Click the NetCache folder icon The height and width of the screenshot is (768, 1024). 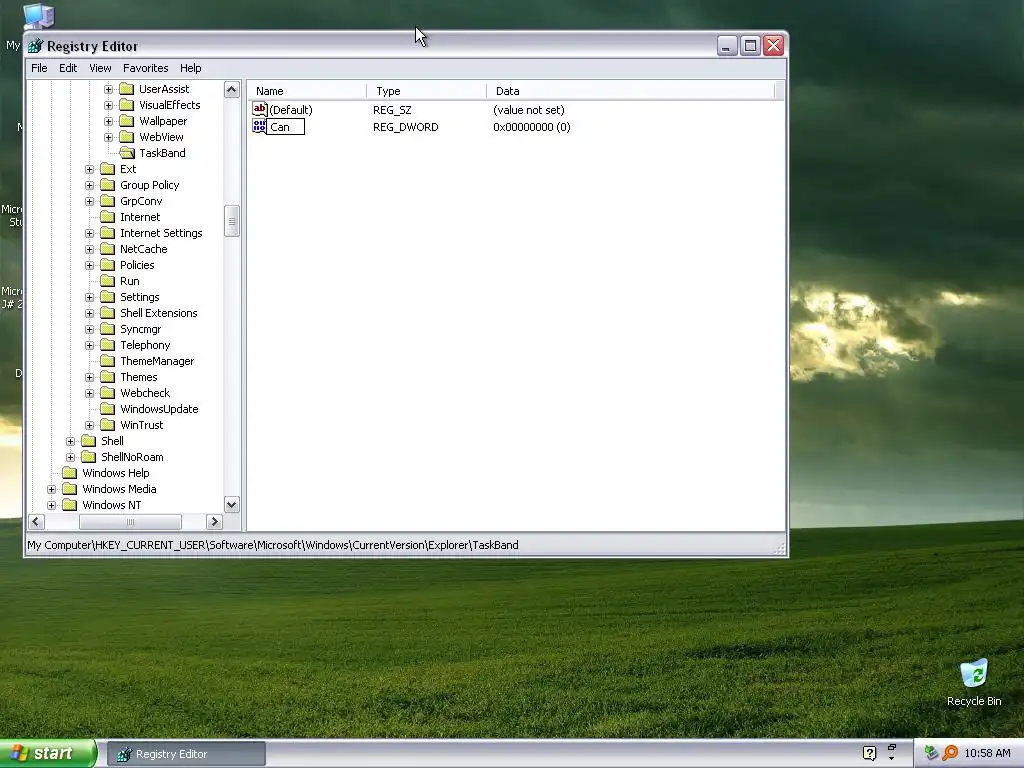coord(108,249)
